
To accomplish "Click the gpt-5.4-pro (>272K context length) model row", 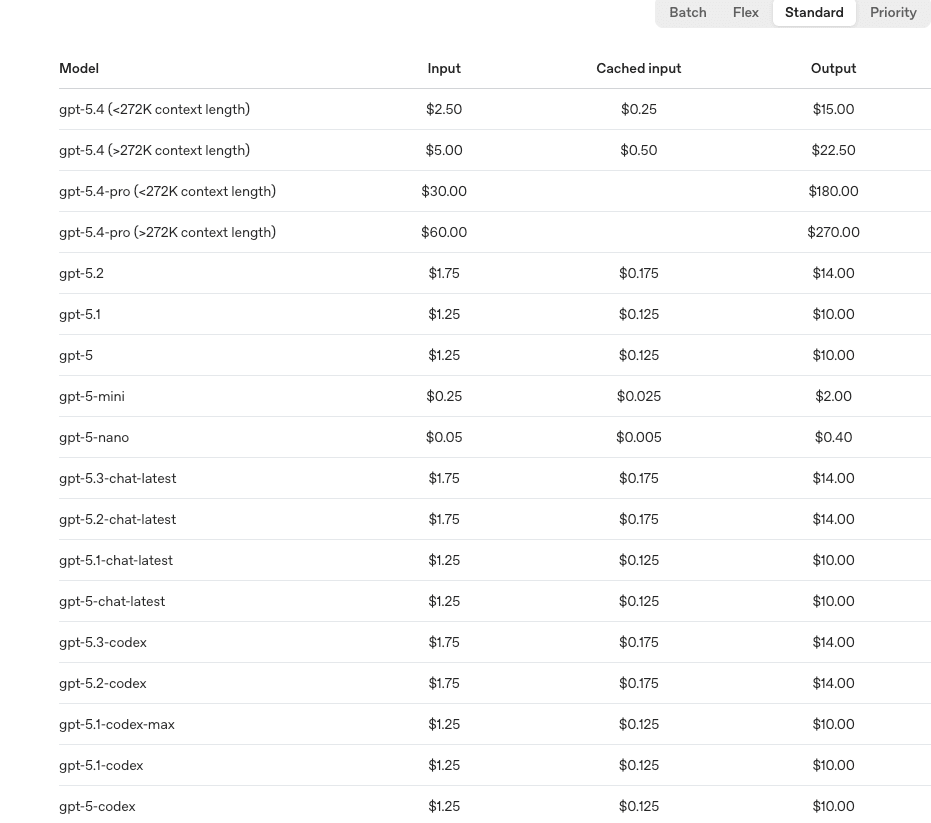I will pyautogui.click(x=167, y=232).
